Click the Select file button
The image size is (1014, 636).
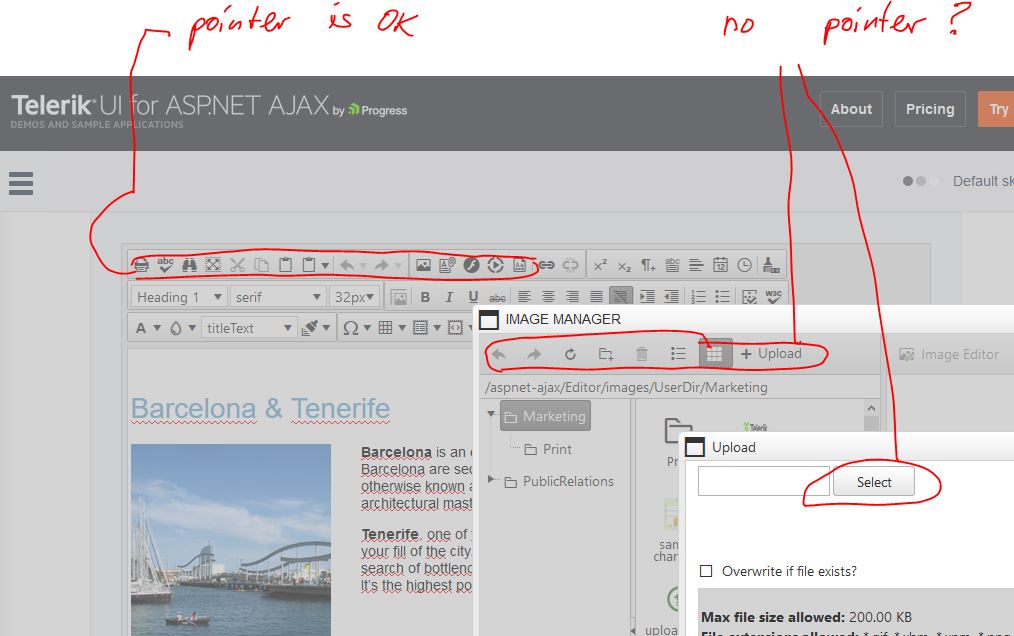click(874, 482)
